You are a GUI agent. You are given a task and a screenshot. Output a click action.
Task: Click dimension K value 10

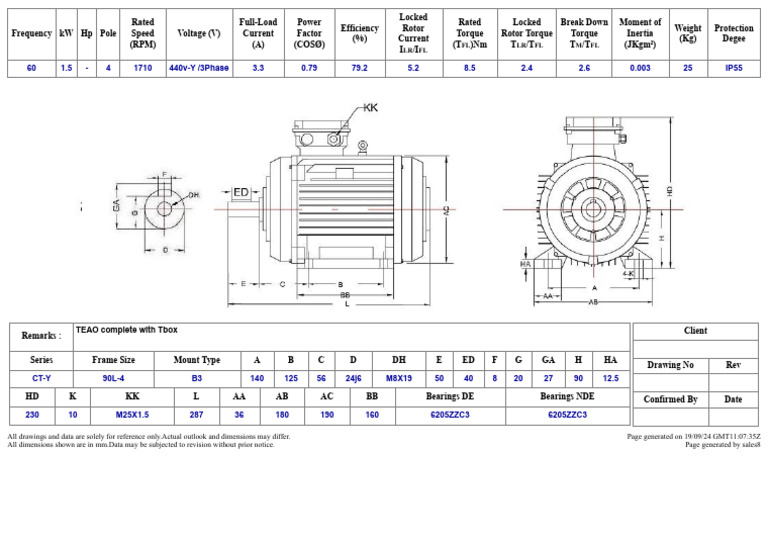coord(72,415)
